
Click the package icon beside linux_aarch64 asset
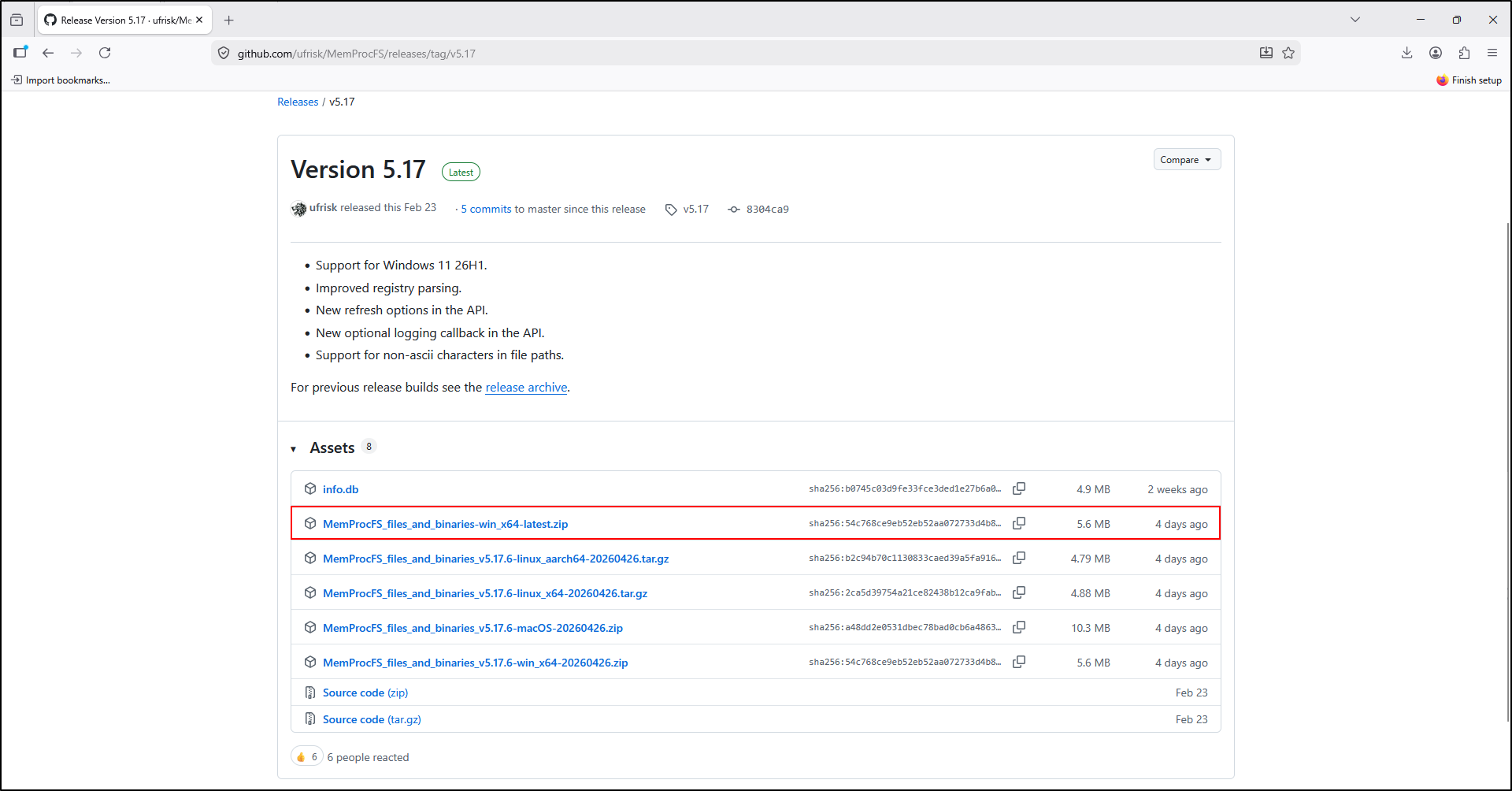[x=310, y=558]
